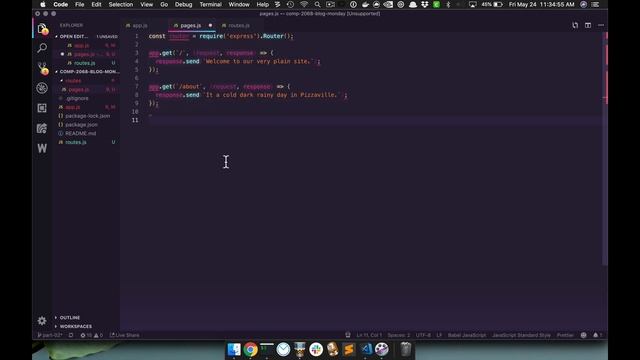Screen dimensions: 640x360
Task: Open the terminal app in the dock
Action: (267, 349)
